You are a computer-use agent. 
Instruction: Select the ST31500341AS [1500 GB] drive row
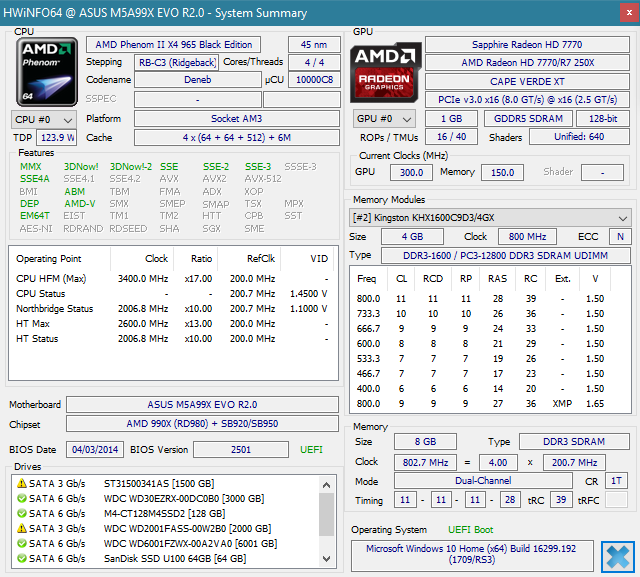(x=165, y=484)
